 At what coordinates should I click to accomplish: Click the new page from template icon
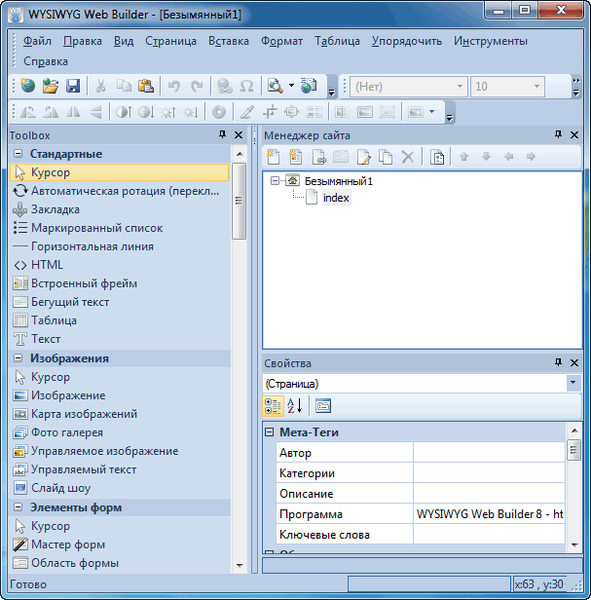click(x=296, y=157)
